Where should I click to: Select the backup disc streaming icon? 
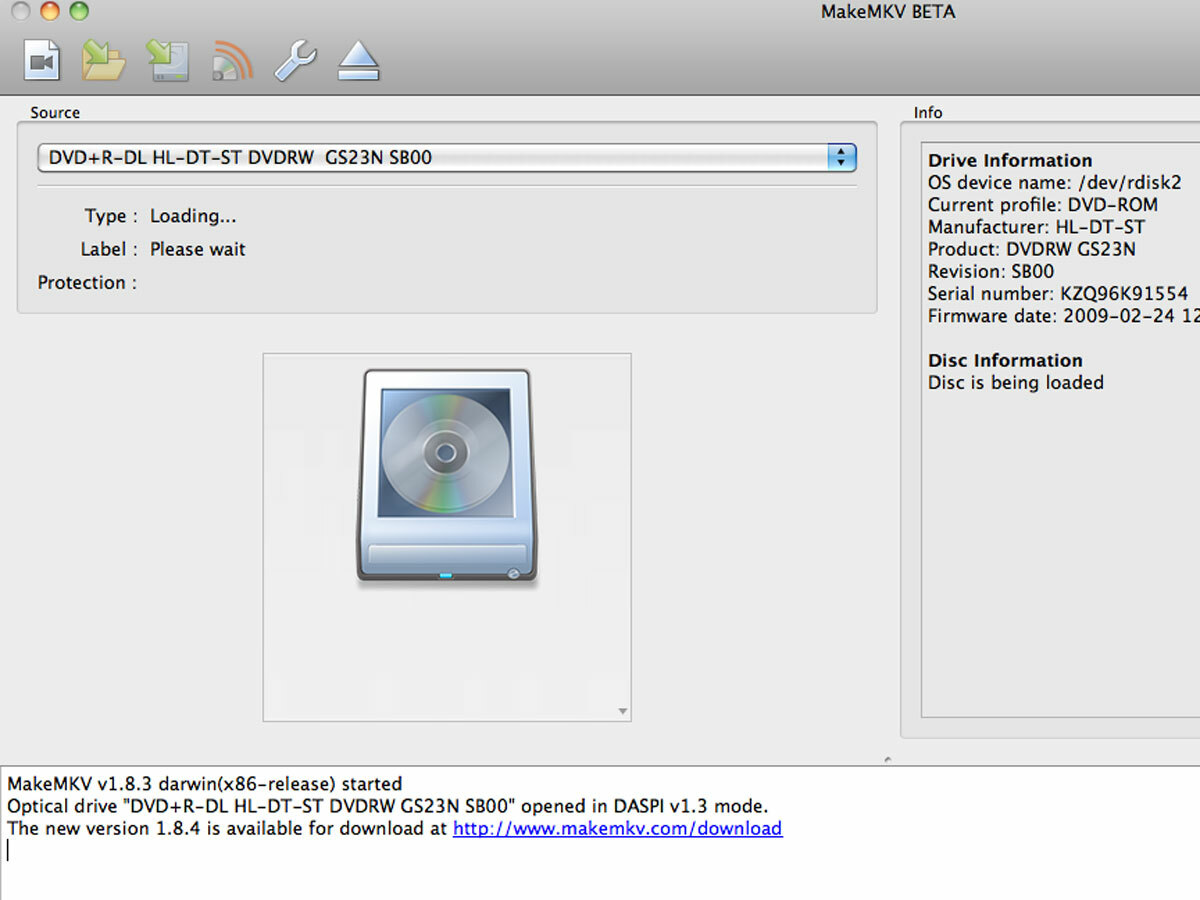tap(229, 59)
